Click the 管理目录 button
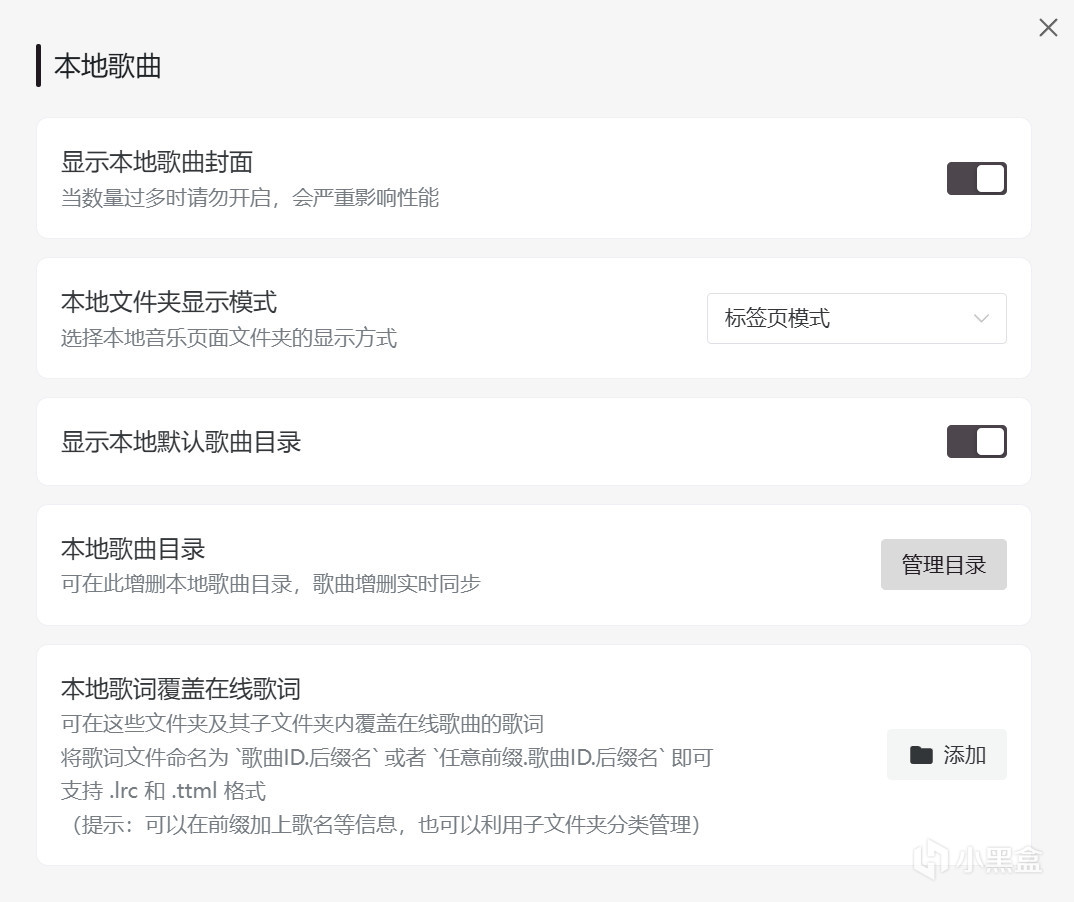 (944, 564)
